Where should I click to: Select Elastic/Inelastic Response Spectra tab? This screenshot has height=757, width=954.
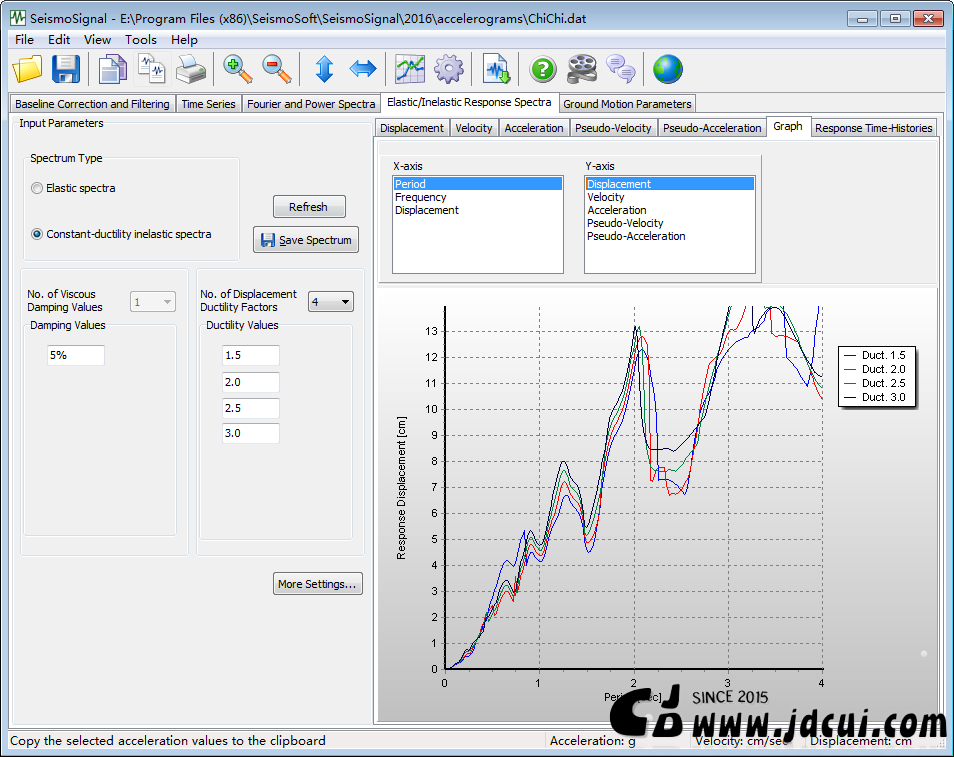(469, 102)
